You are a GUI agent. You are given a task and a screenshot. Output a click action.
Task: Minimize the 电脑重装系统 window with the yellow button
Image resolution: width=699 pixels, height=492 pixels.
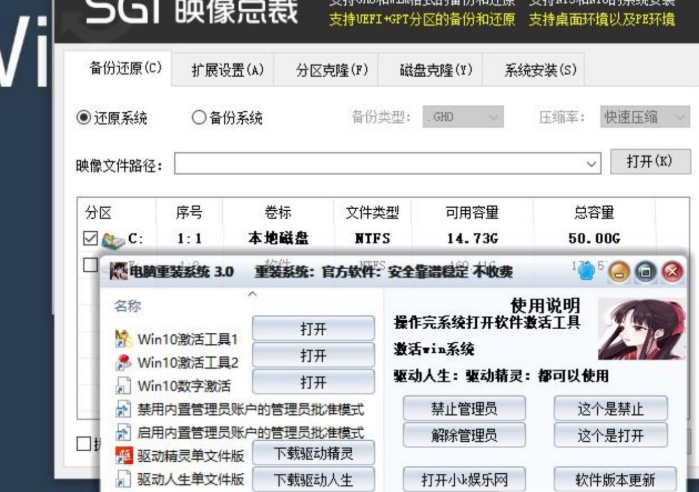tap(619, 271)
